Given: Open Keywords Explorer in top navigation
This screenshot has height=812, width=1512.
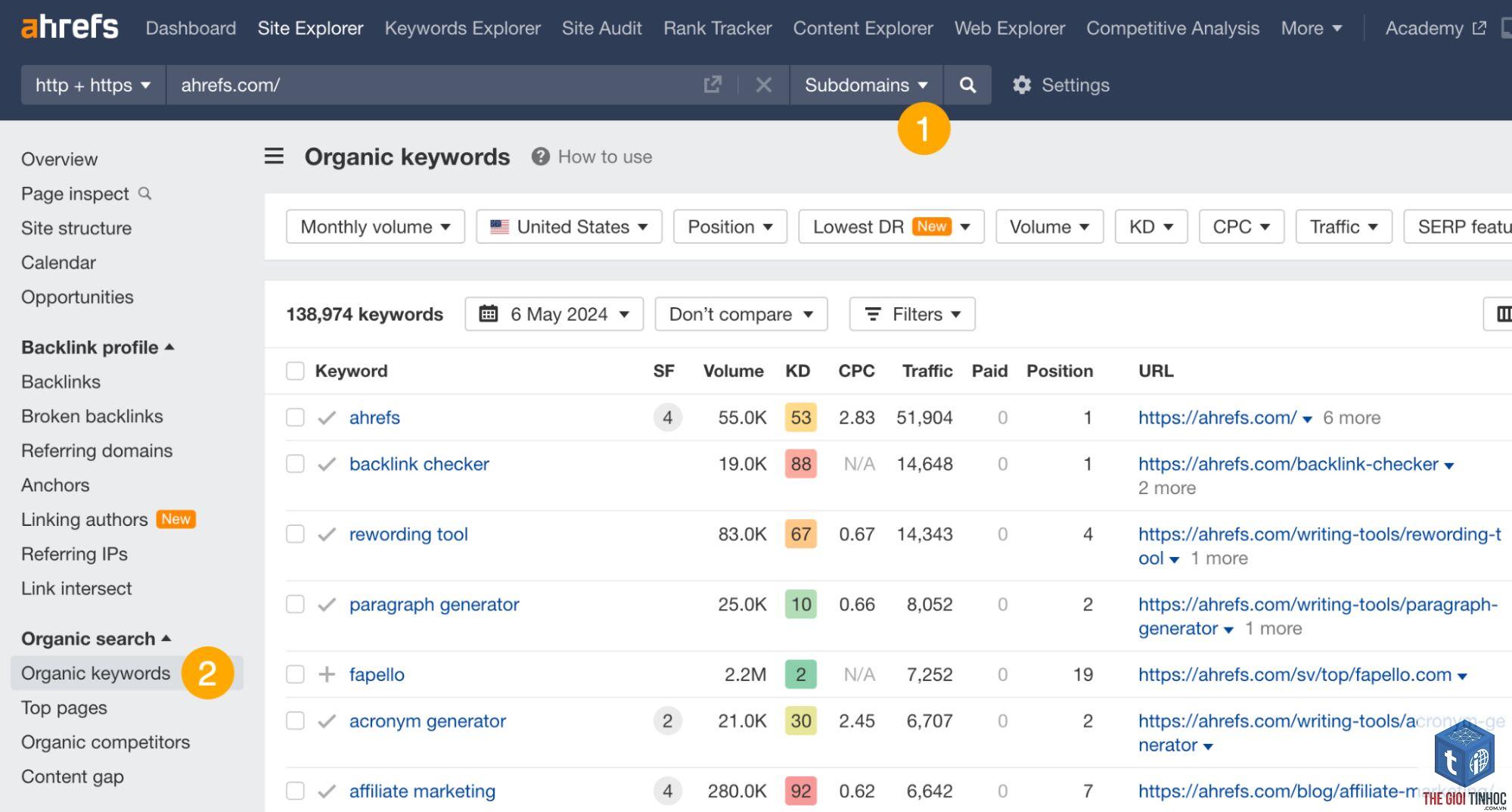Looking at the screenshot, I should coord(462,28).
